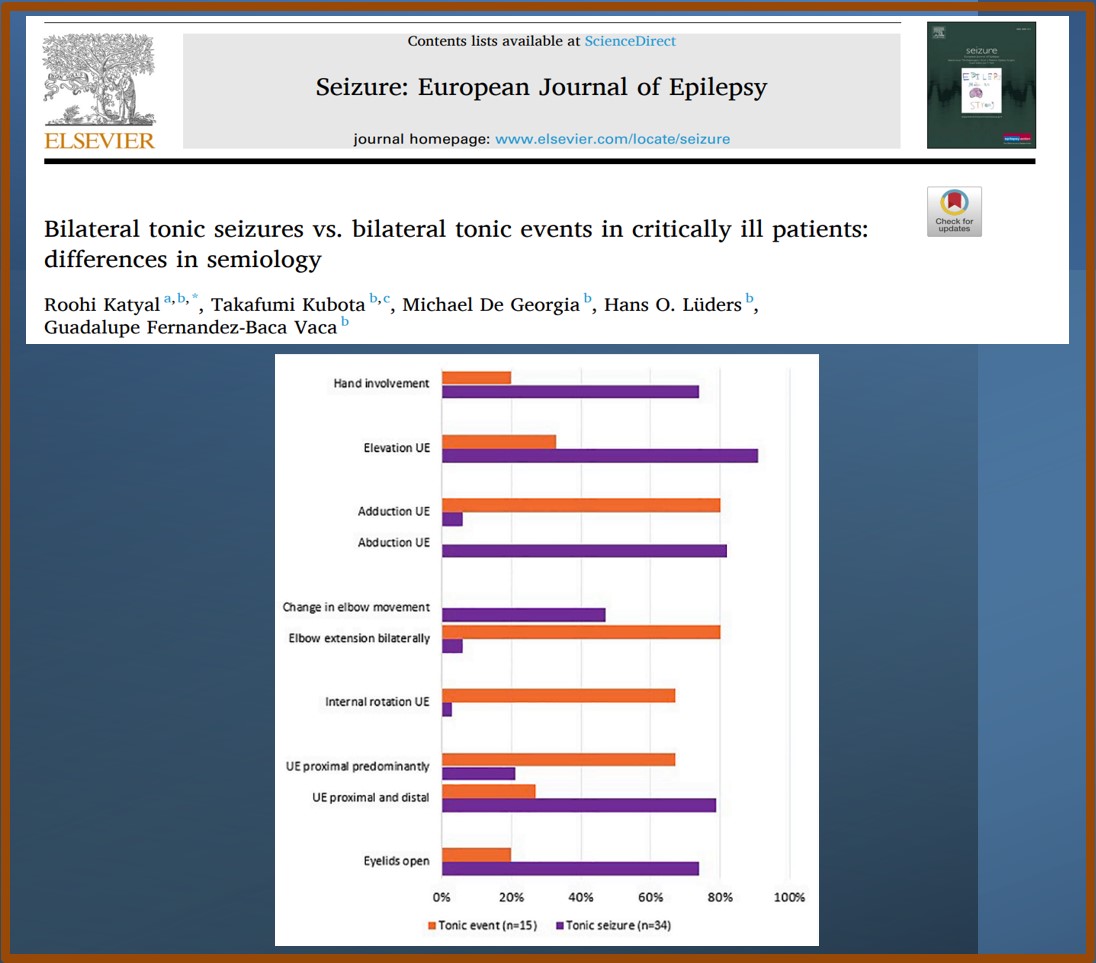Click author name Roohi Katyal

102,305
